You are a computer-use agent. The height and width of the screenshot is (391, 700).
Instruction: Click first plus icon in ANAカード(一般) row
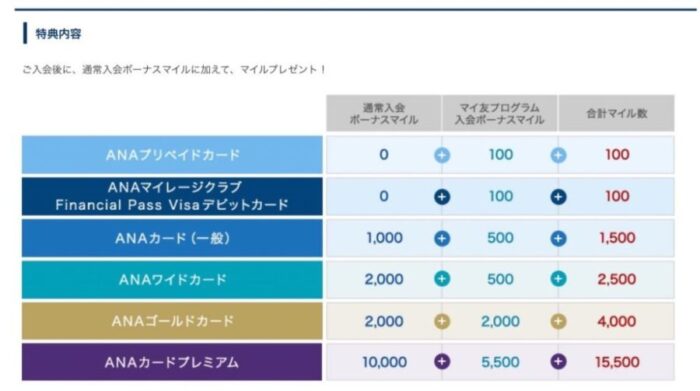(x=442, y=238)
